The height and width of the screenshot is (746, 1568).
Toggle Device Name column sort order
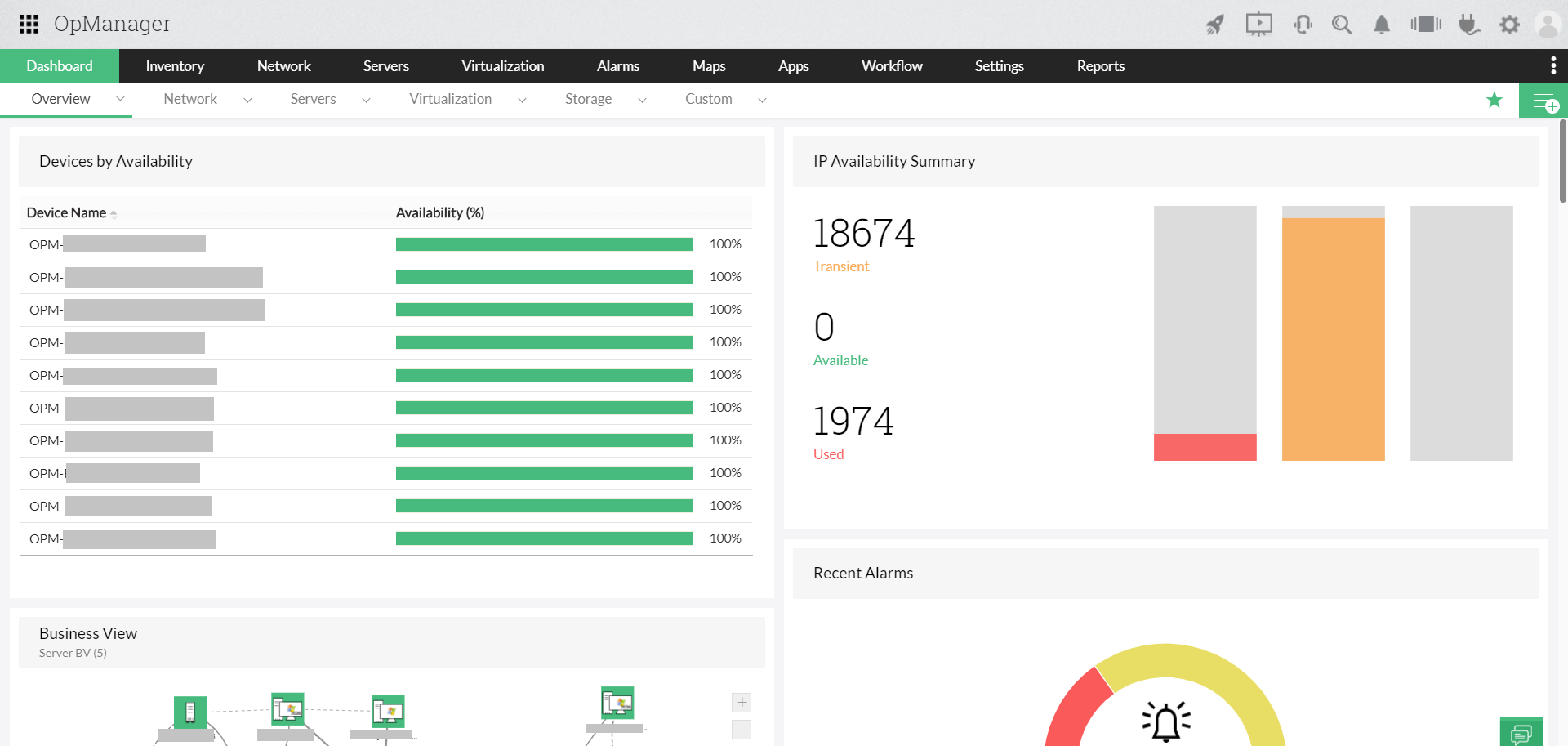114,213
